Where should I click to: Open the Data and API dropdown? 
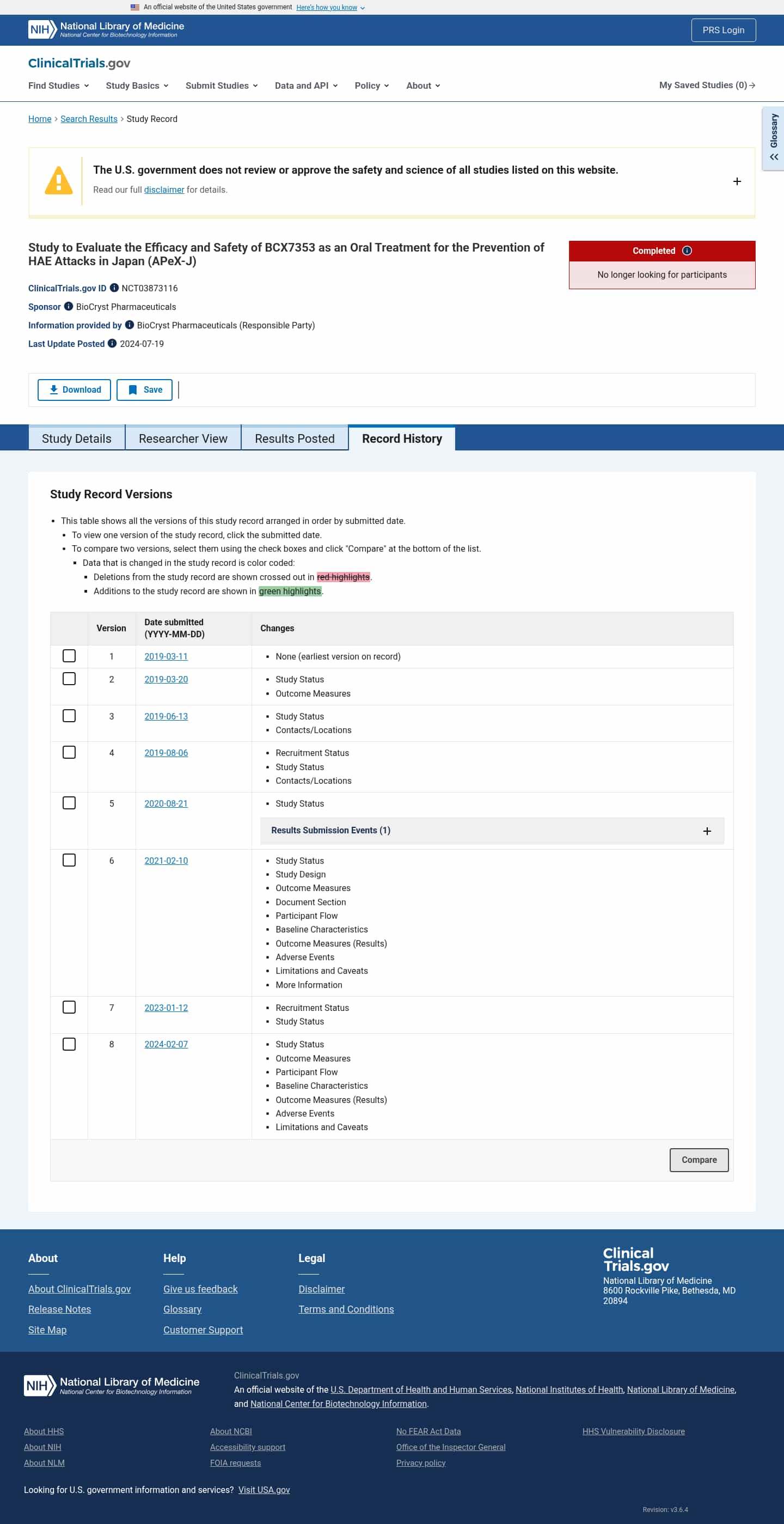point(307,86)
